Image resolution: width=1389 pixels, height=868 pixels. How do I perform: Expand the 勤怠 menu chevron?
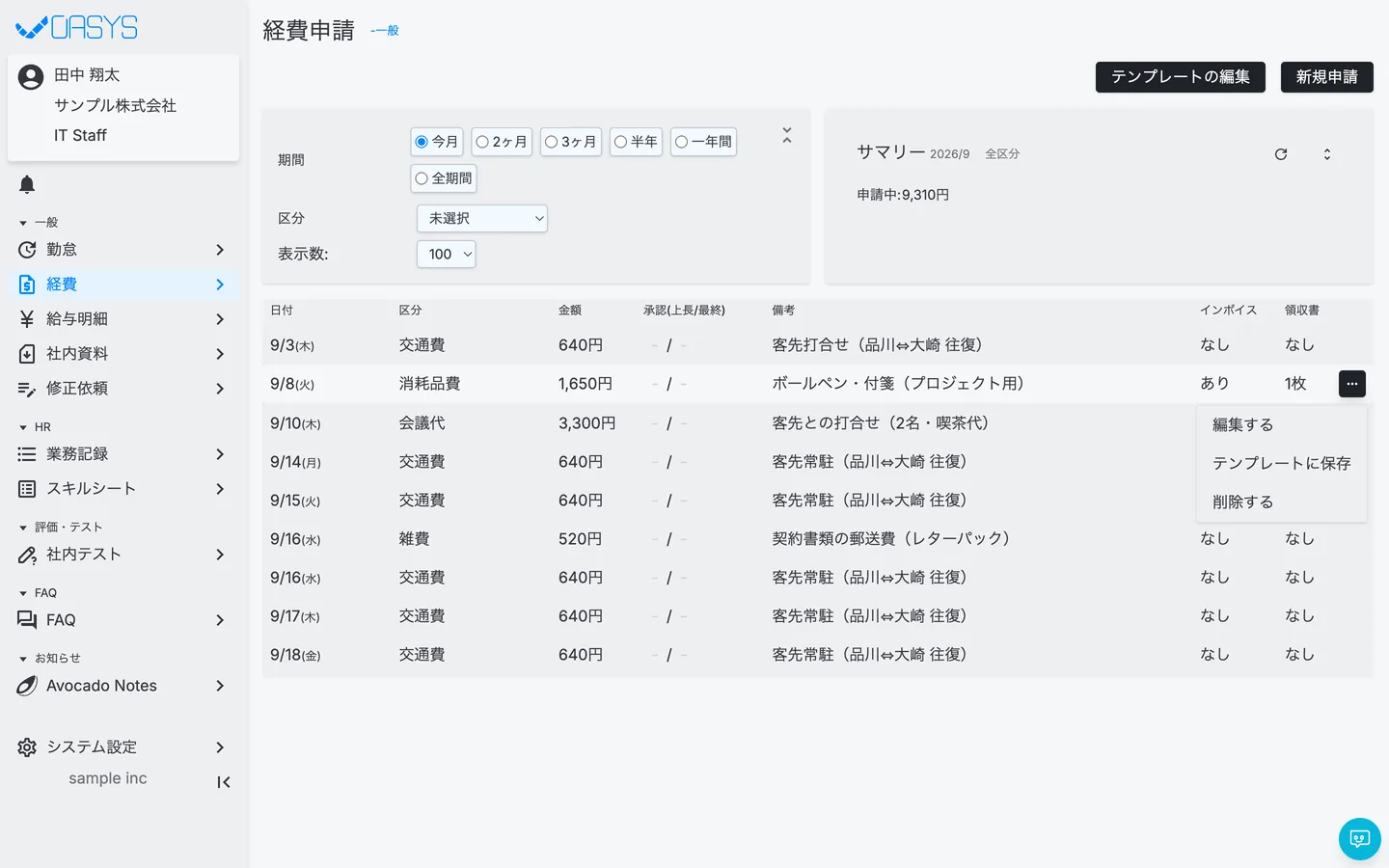(x=220, y=250)
